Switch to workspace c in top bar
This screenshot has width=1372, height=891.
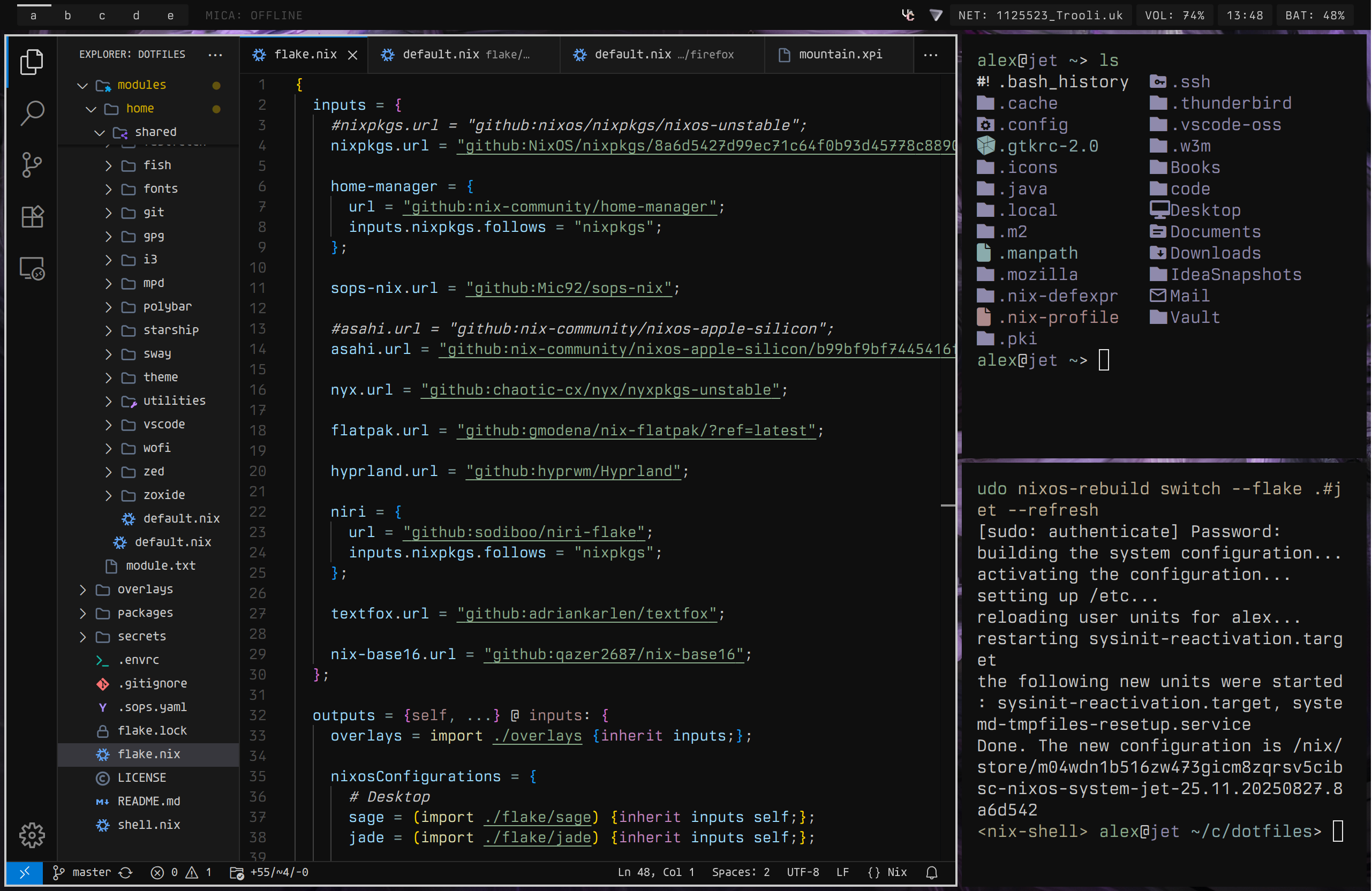tap(102, 16)
